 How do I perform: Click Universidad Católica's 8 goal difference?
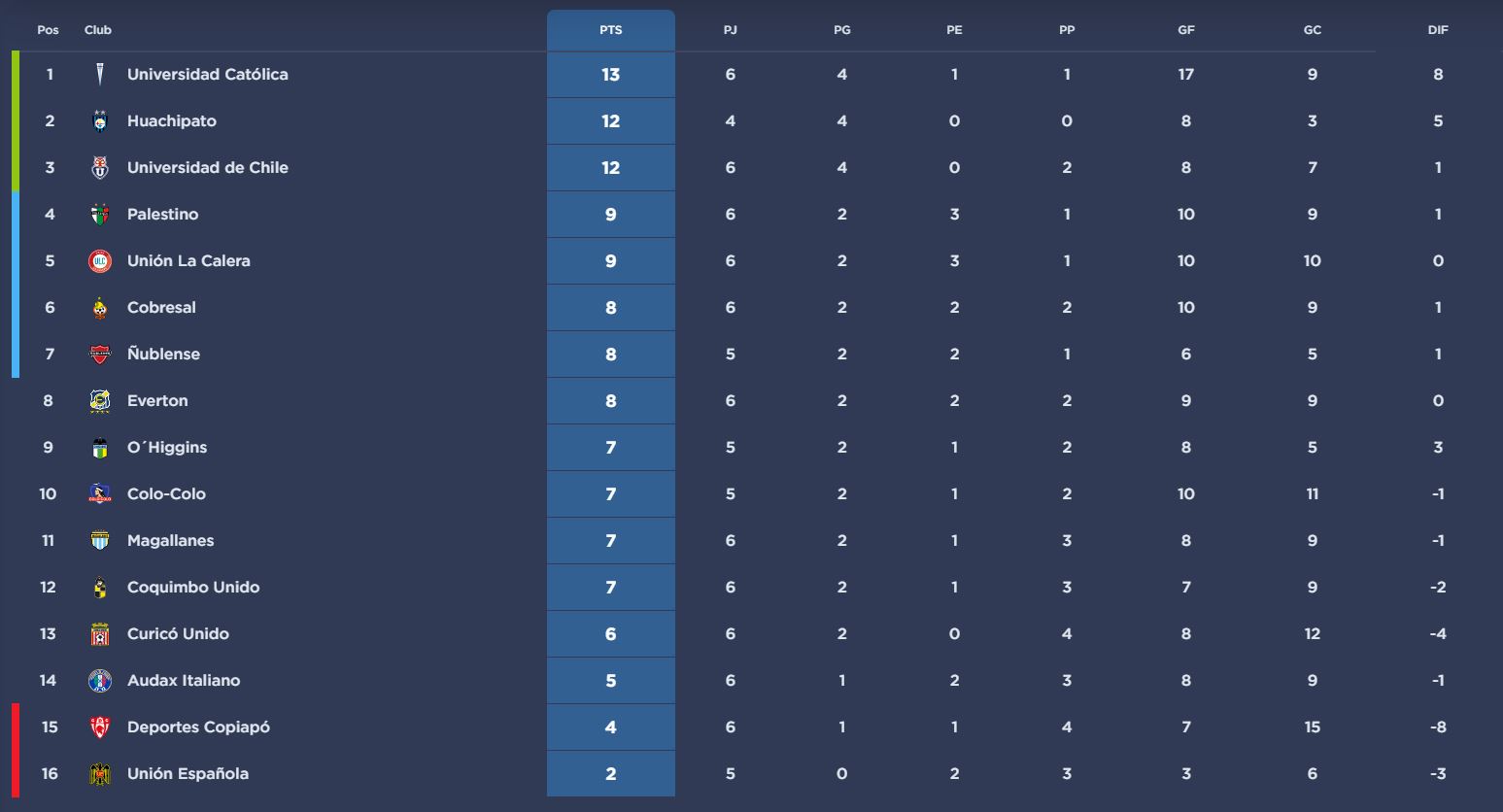(x=1438, y=75)
